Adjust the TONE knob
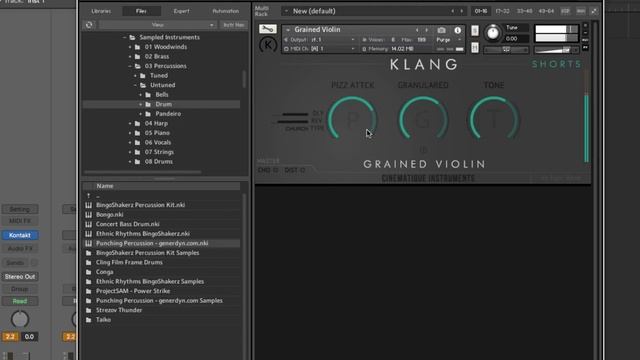 point(494,119)
